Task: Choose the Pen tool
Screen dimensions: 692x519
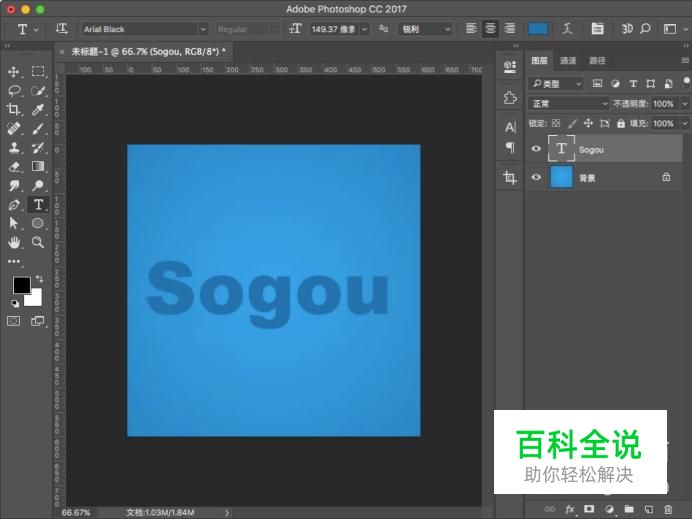Action: pyautogui.click(x=14, y=205)
